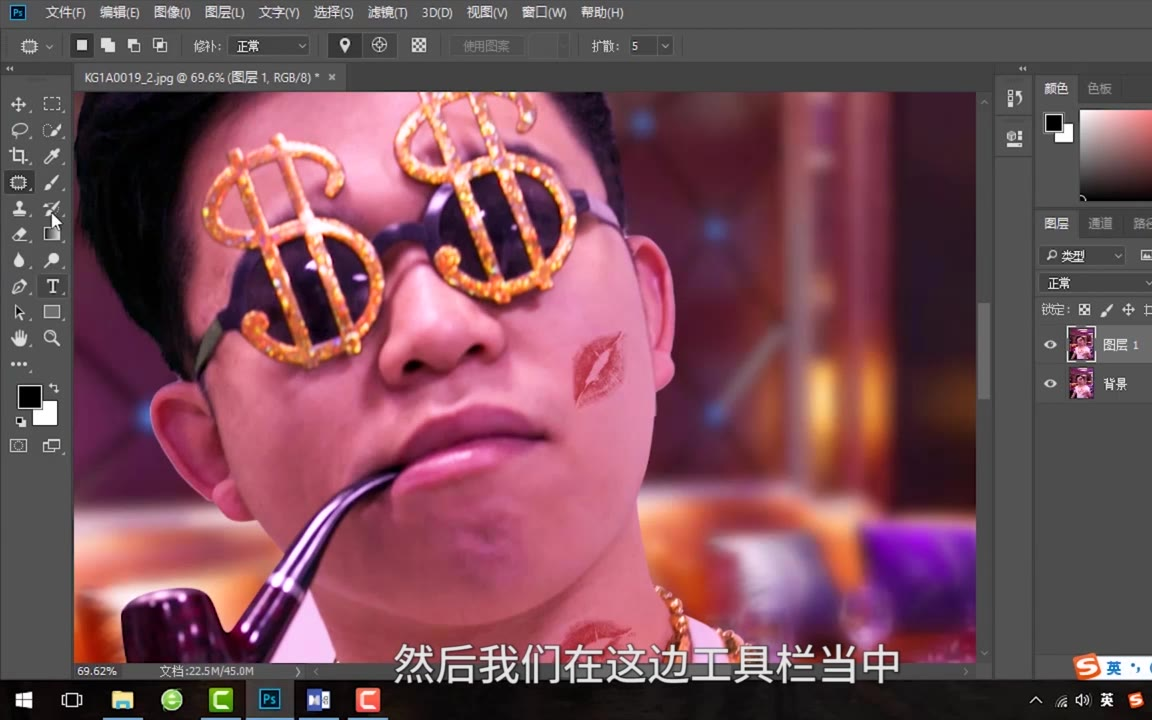
Task: Select the Move tool
Action: pos(19,104)
